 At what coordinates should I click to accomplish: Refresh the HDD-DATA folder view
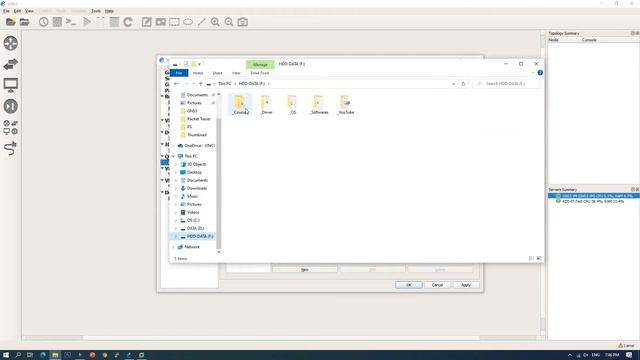point(463,84)
